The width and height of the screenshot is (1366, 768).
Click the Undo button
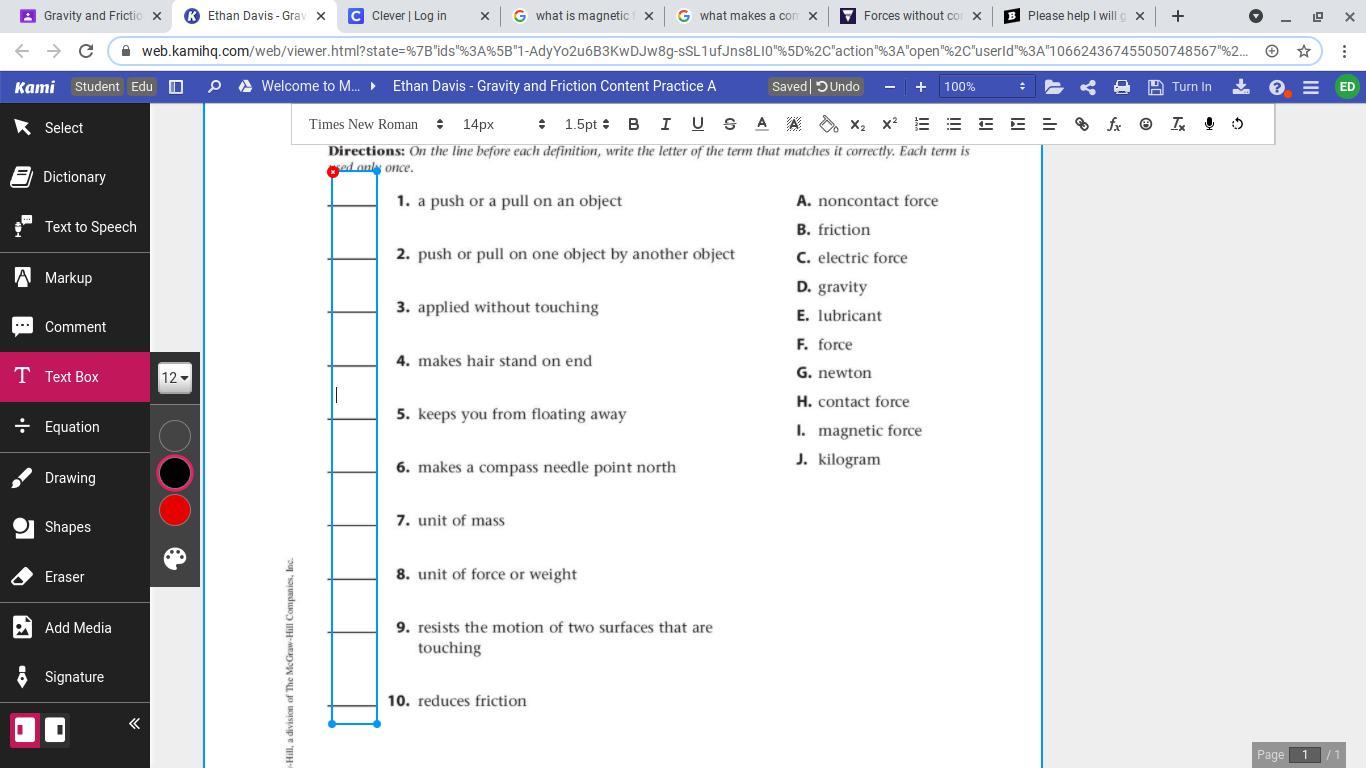[838, 87]
